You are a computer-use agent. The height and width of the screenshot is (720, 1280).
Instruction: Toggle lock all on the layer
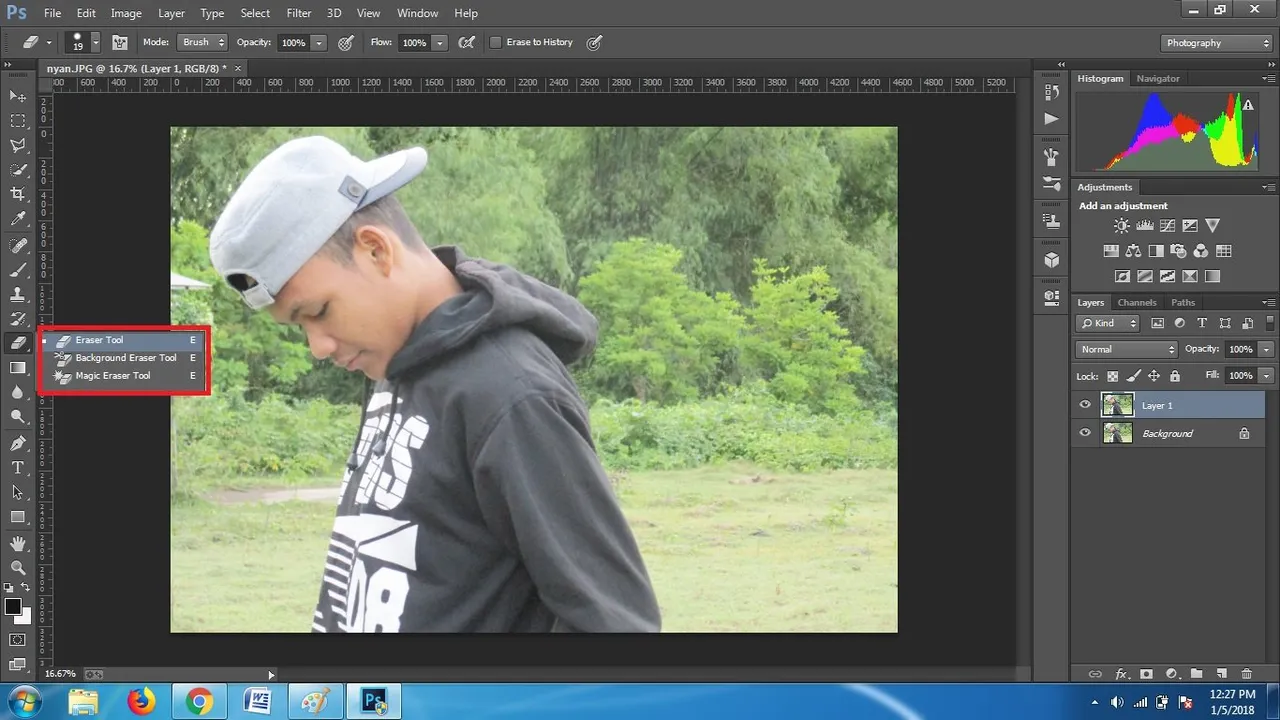pyautogui.click(x=1175, y=376)
